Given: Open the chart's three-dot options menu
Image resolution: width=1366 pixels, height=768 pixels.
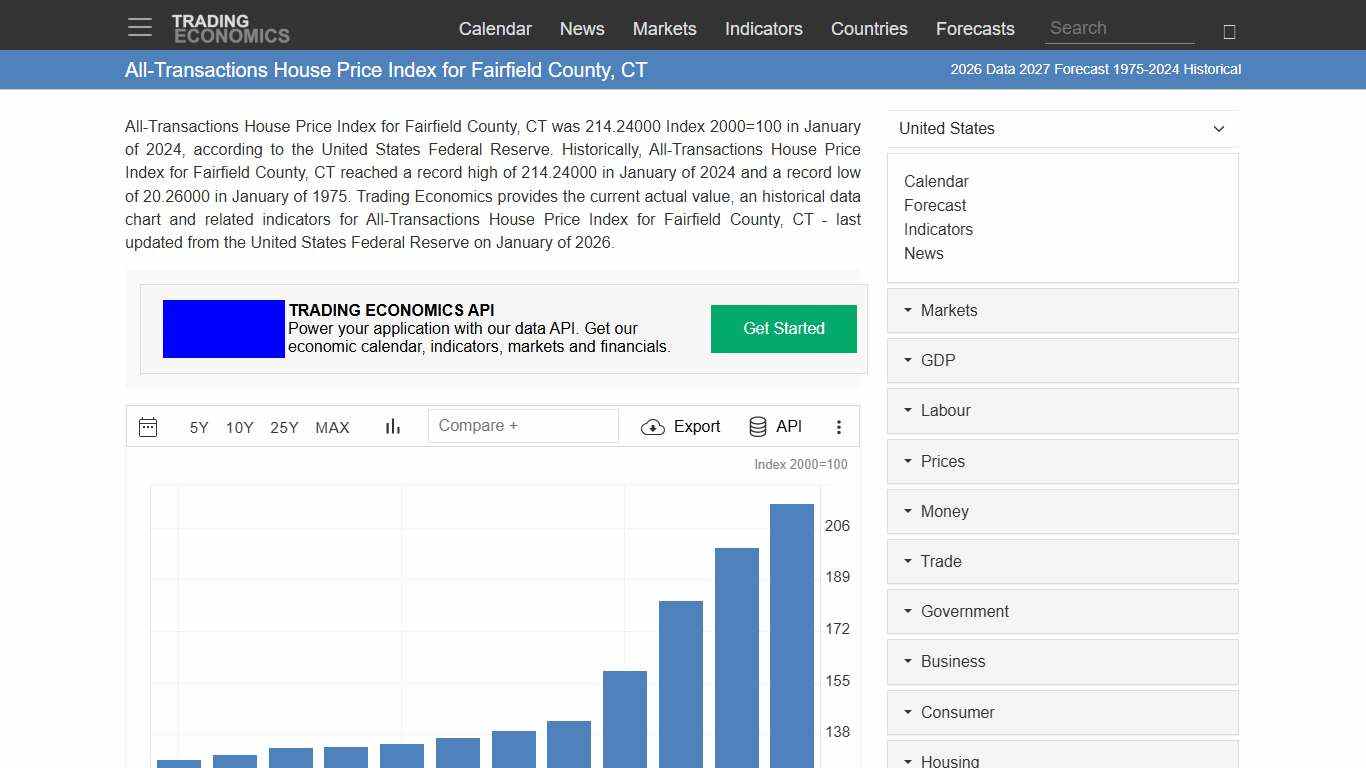Looking at the screenshot, I should pos(839,426).
